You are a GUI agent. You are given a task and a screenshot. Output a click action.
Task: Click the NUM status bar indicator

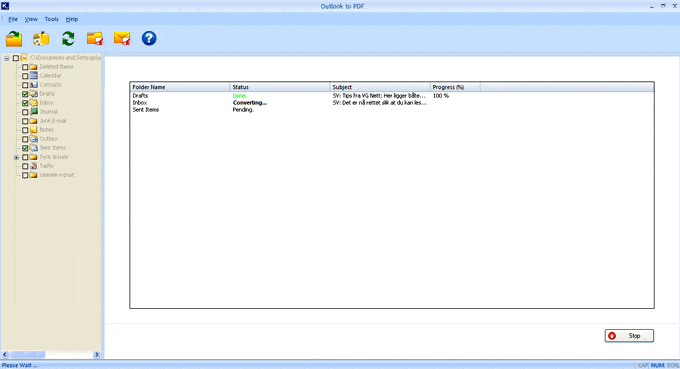click(657, 366)
